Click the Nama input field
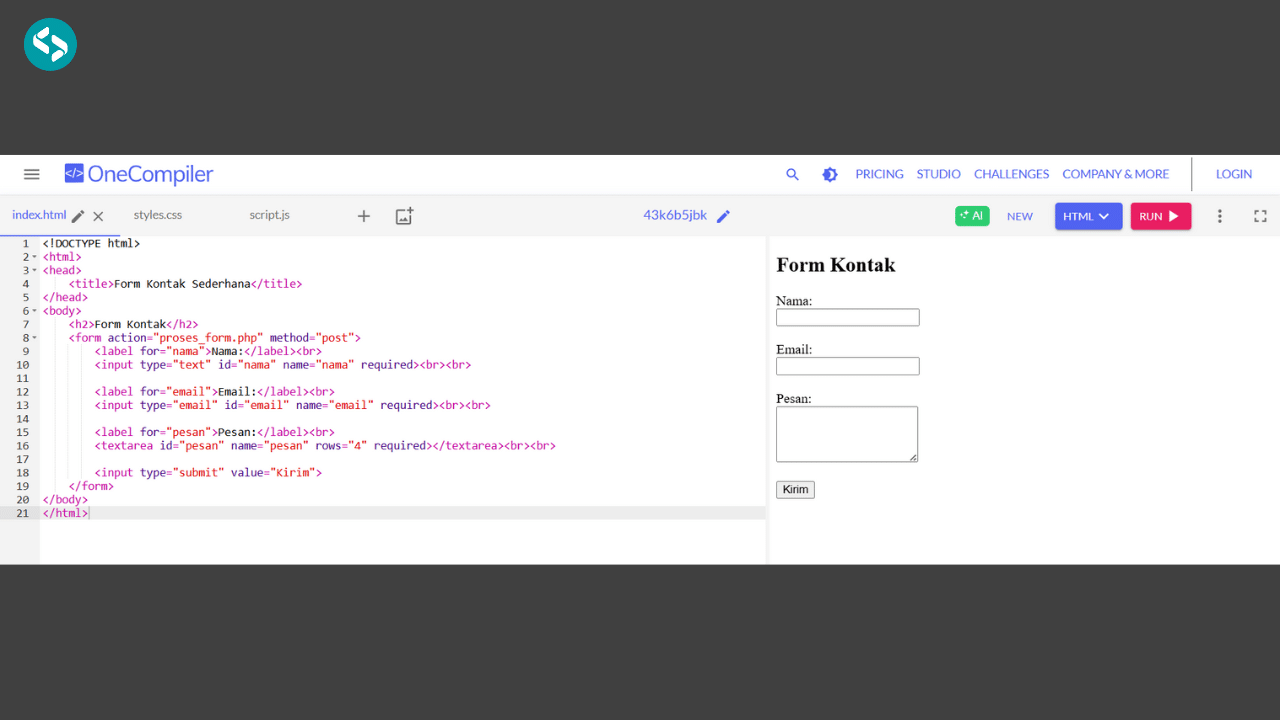This screenshot has width=1280, height=720. (847, 317)
